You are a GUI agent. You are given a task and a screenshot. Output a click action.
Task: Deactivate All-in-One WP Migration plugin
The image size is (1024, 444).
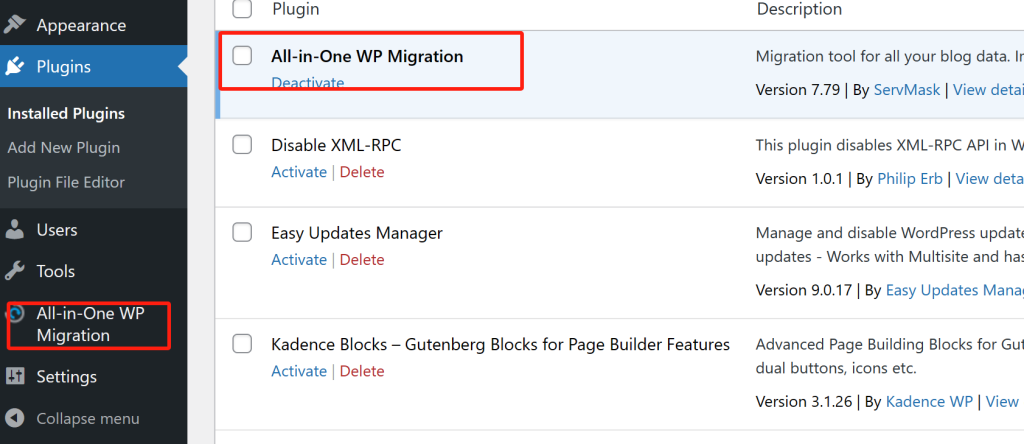point(308,83)
